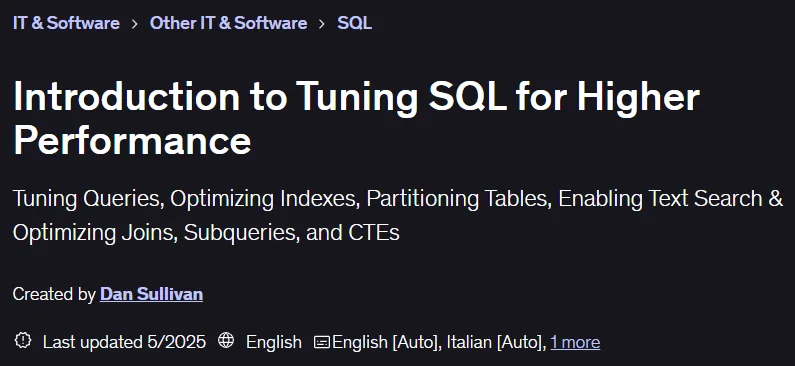Click the 'Created by' label

pos(54,294)
